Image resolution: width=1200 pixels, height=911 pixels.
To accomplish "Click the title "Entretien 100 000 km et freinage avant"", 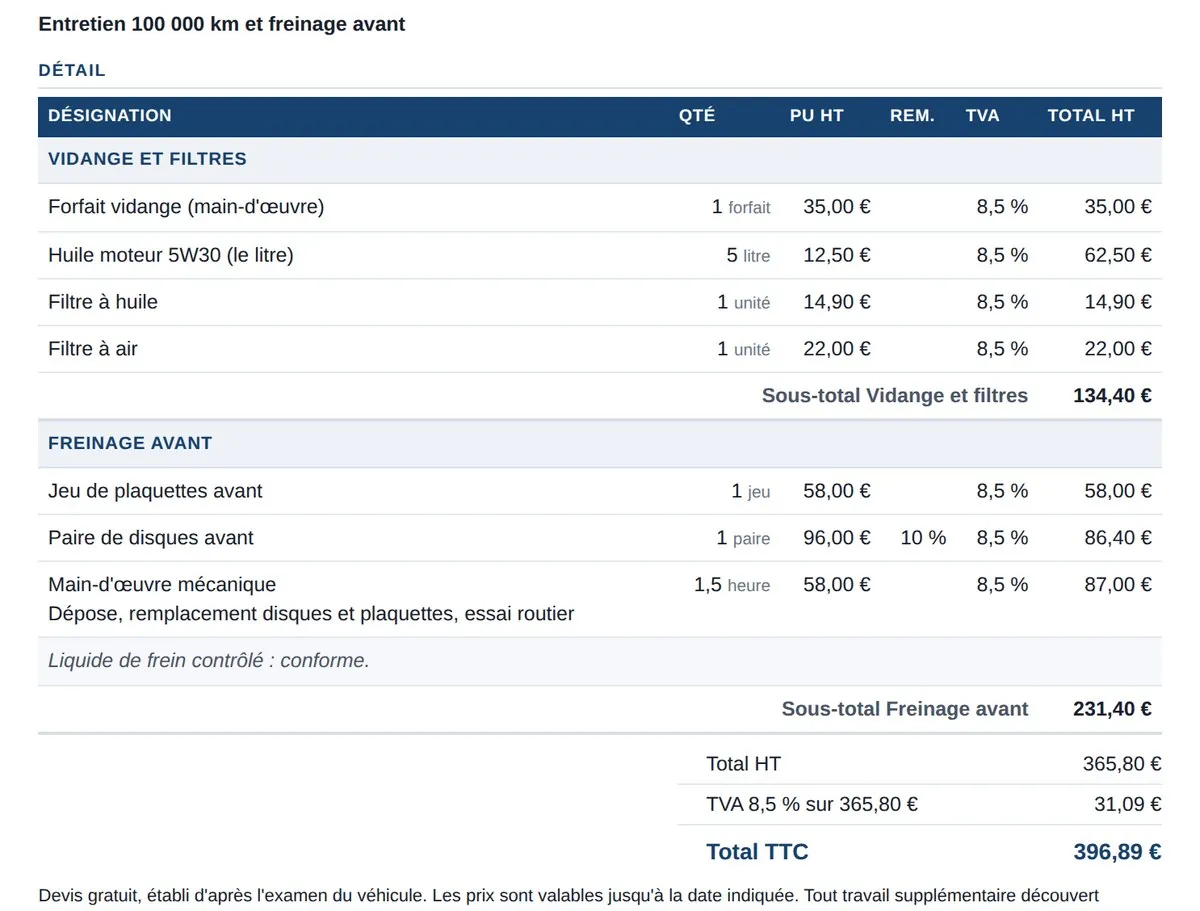I will [x=222, y=24].
